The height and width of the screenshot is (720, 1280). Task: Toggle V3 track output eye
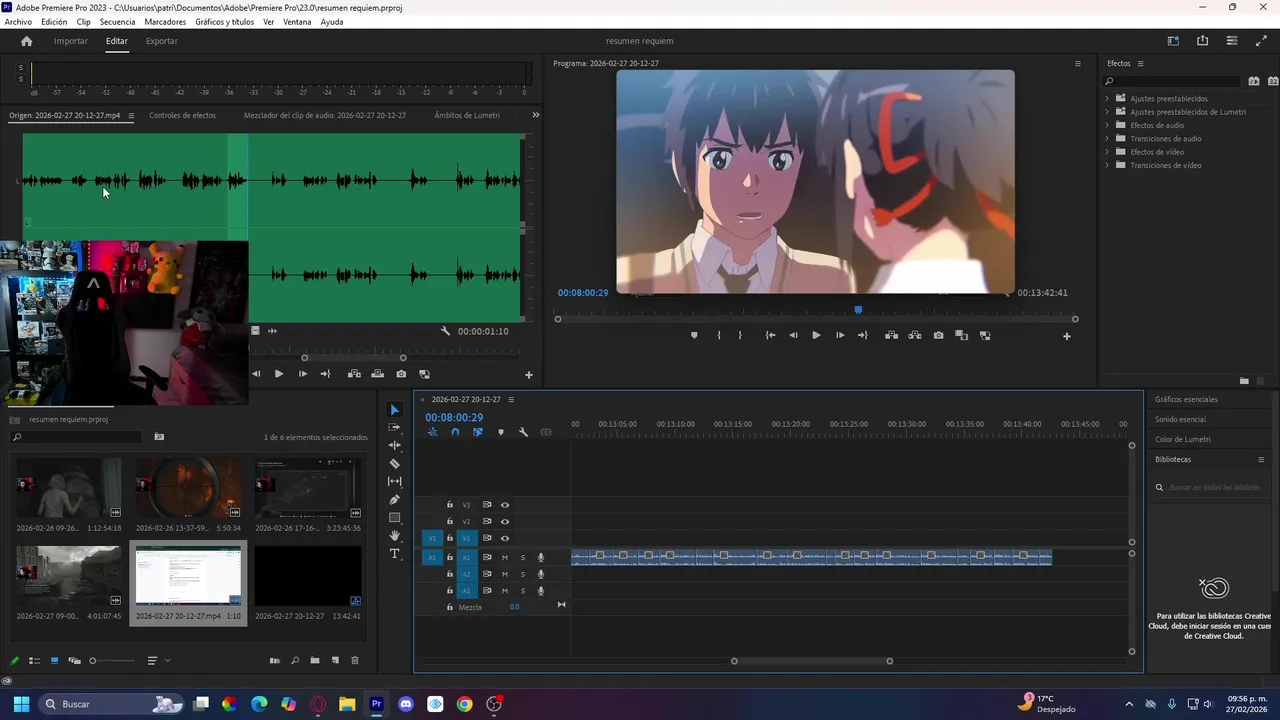pyautogui.click(x=505, y=505)
